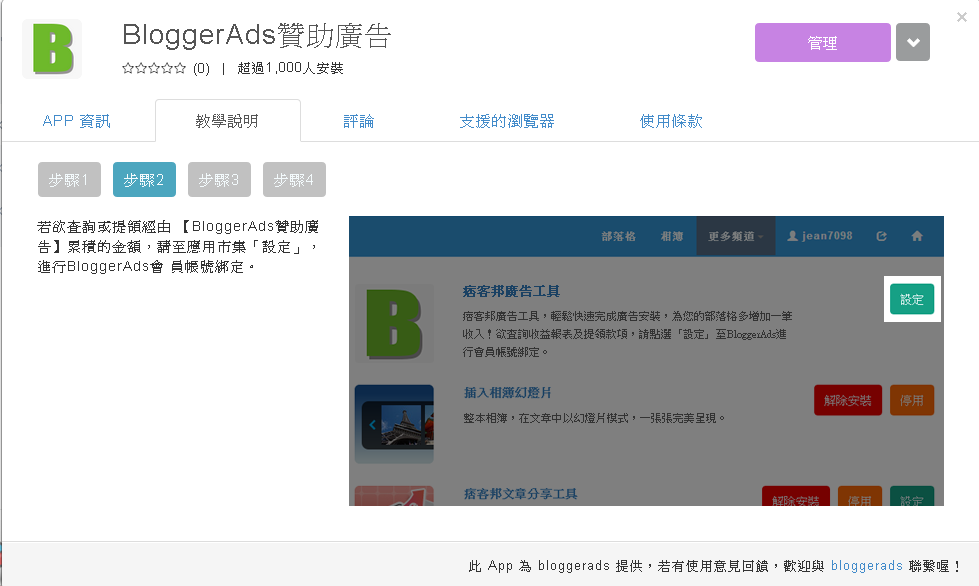Click the slideshow thumbnail with Eiffel tower
The width and height of the screenshot is (979, 586).
(x=394, y=424)
